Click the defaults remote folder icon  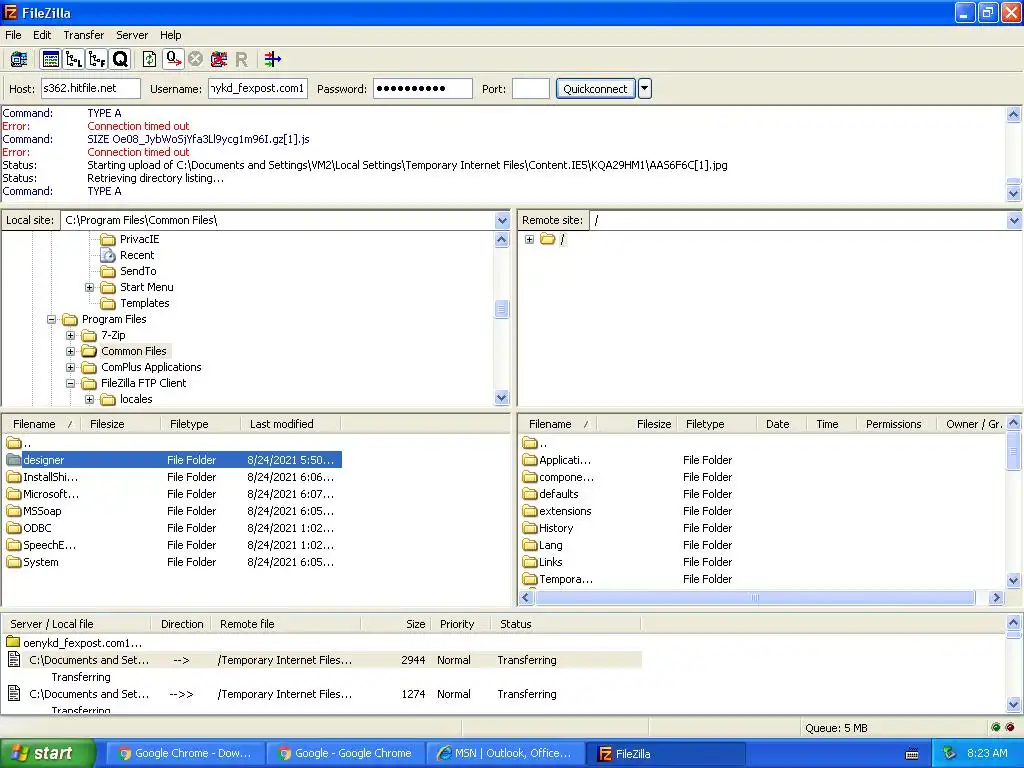point(530,494)
